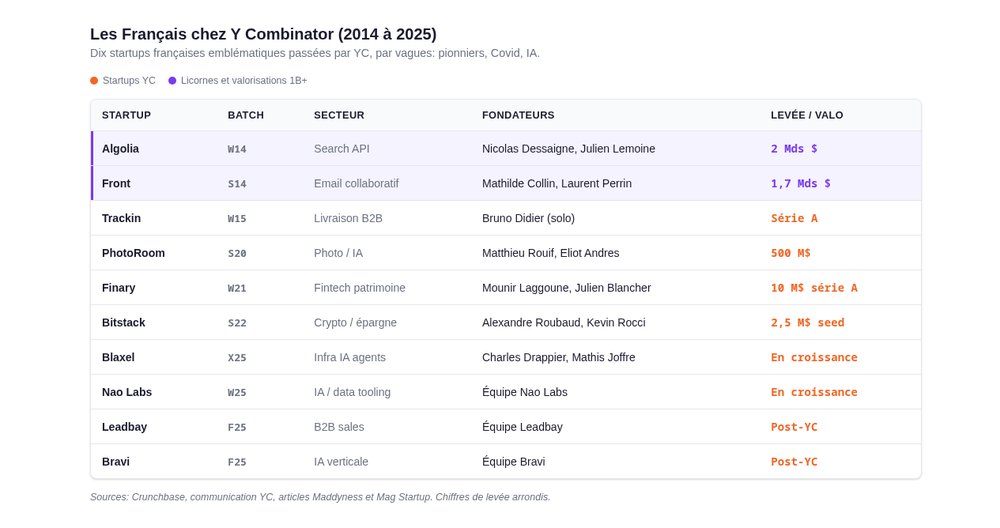Click Nao Labs' En croissance status
Viewport: 1000px width, 528px height.
[814, 392]
